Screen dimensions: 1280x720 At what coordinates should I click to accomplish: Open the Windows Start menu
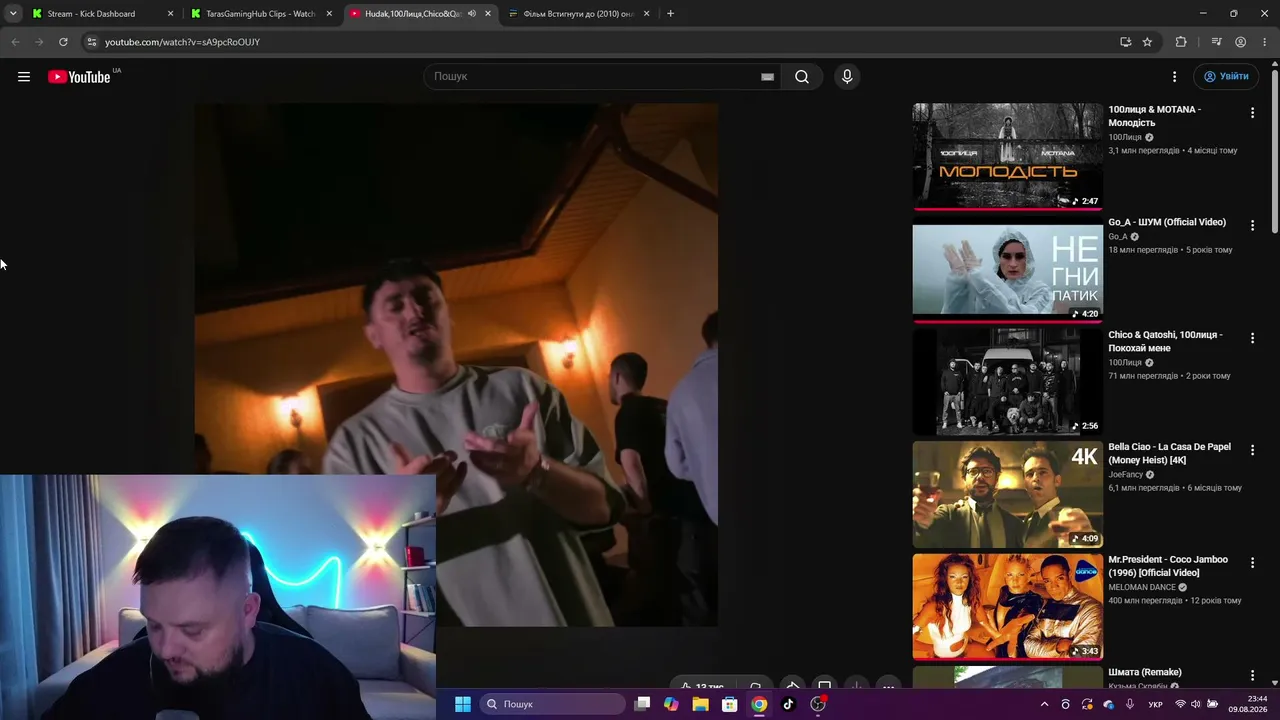point(463,704)
